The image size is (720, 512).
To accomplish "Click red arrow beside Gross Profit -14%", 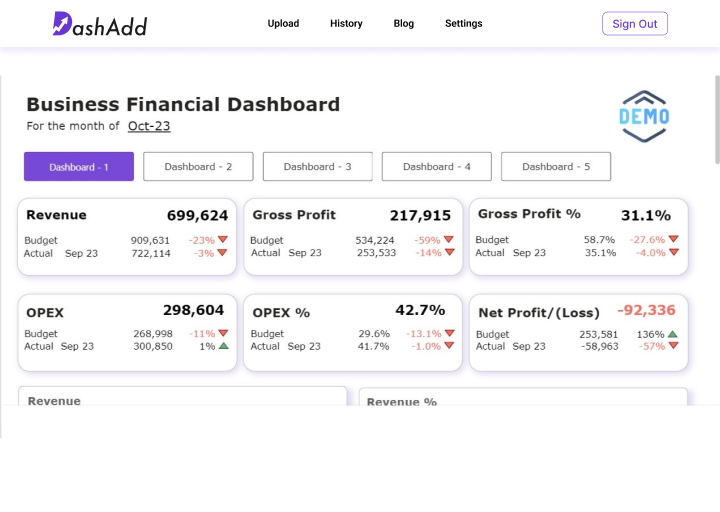I will click(450, 252).
